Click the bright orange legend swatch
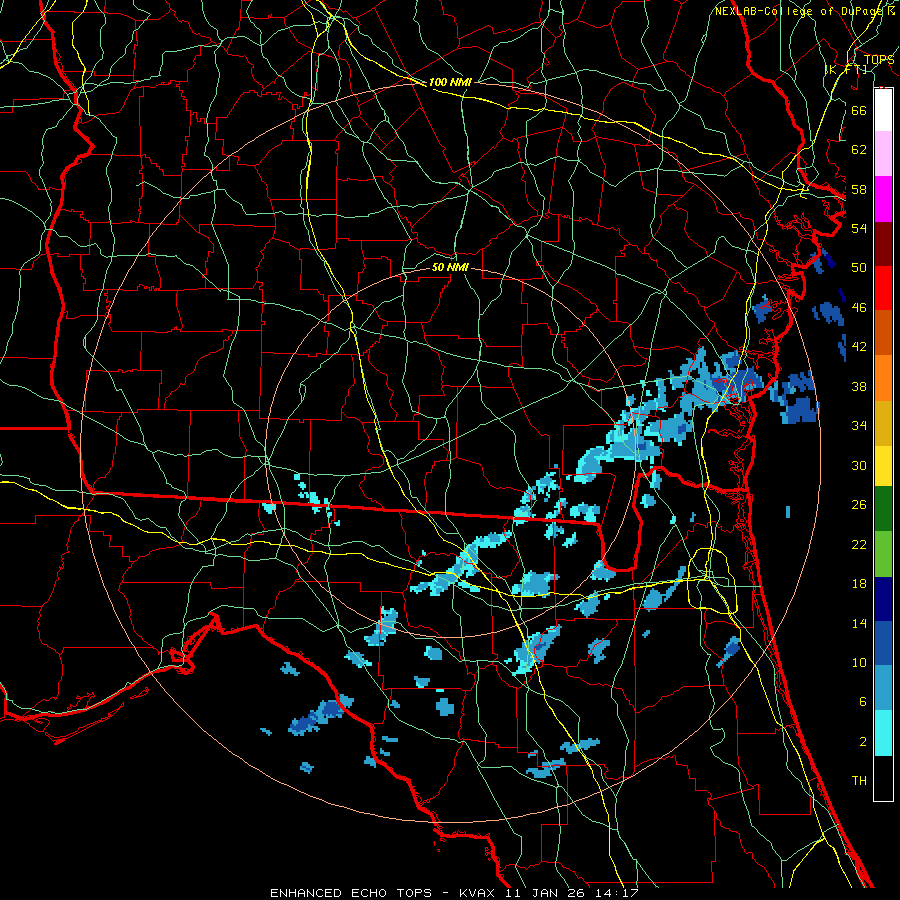This screenshot has height=900, width=900. (883, 378)
